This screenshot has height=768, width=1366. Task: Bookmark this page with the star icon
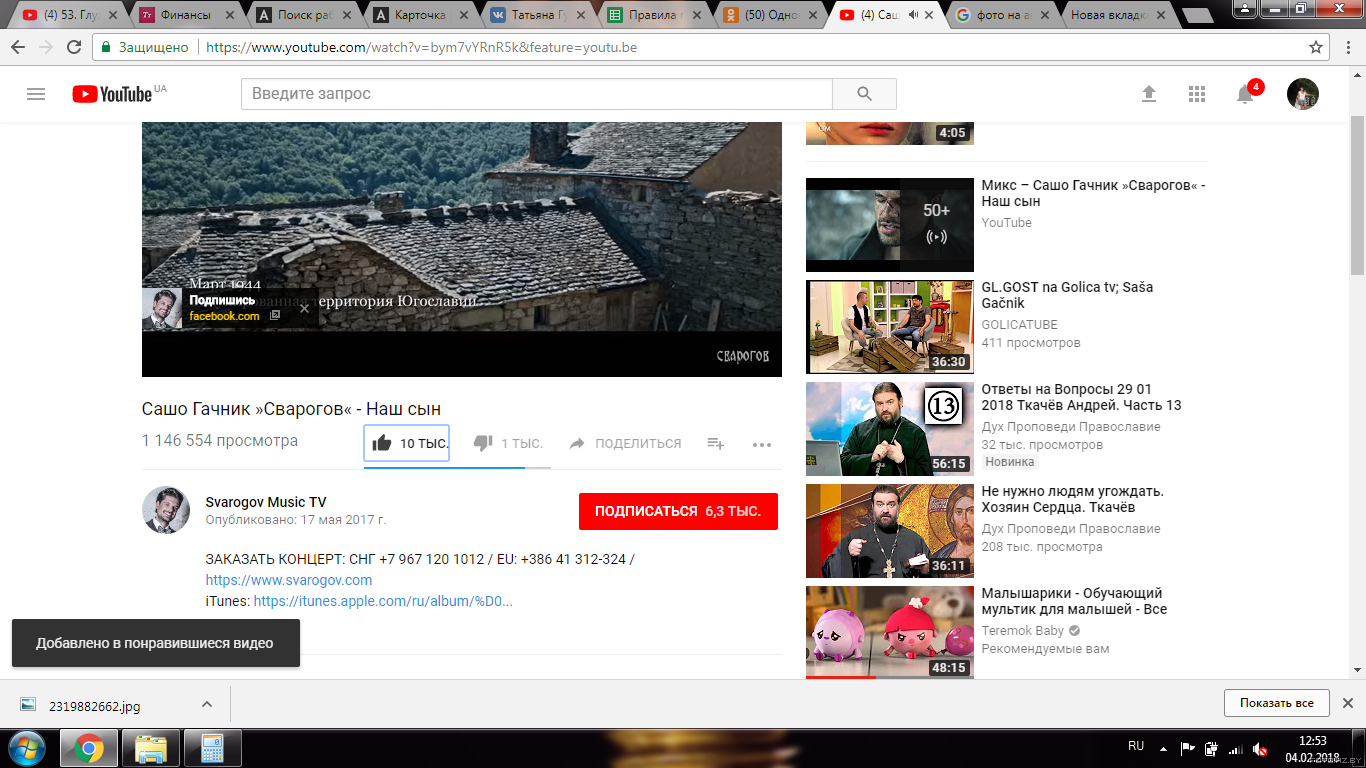(1316, 47)
